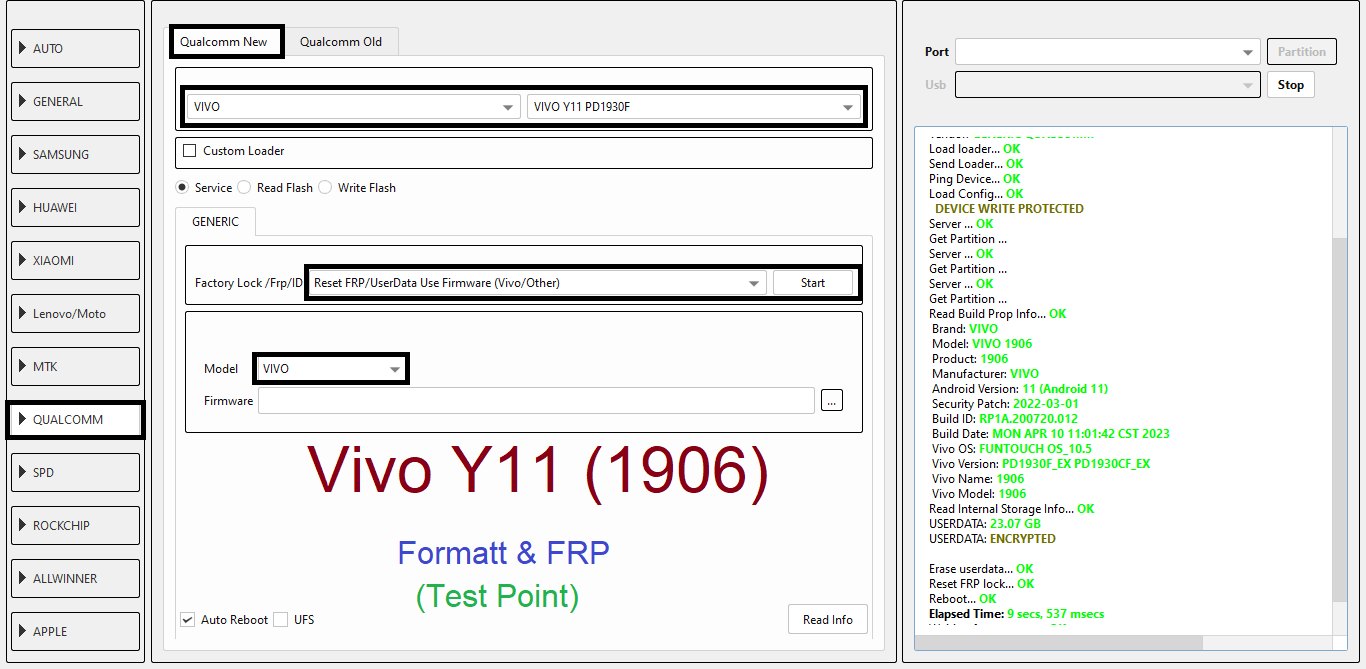The width and height of the screenshot is (1366, 669).
Task: Expand the XIAOMI sidebar section
Action: [76, 260]
